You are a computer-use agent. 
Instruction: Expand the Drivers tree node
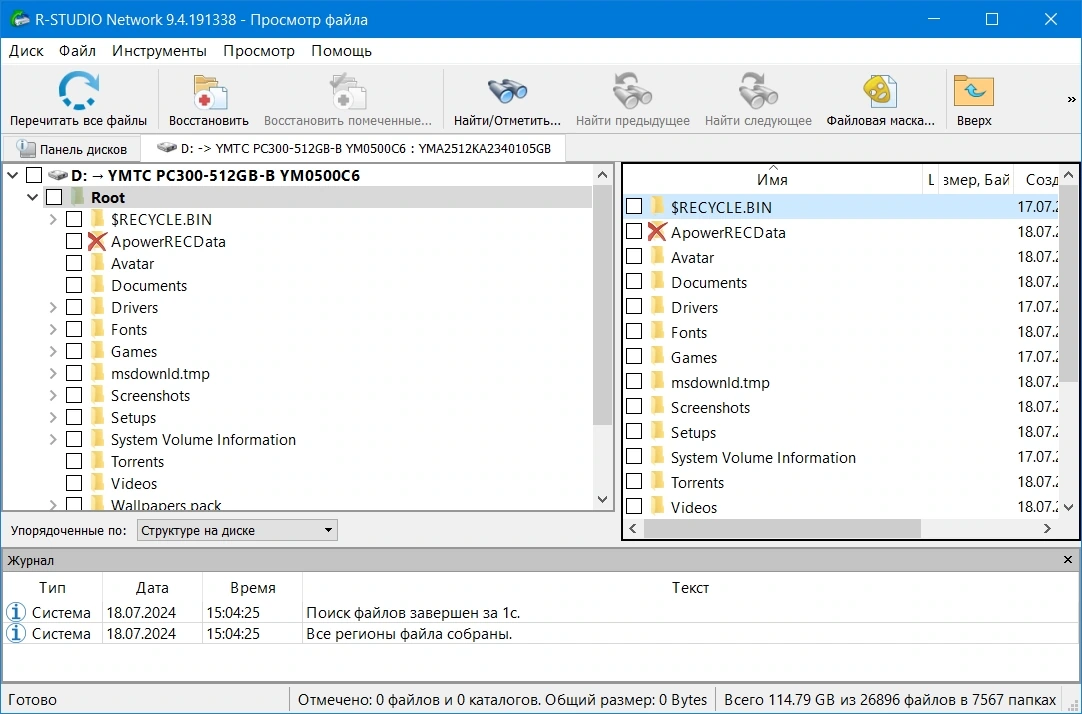pyautogui.click(x=53, y=307)
